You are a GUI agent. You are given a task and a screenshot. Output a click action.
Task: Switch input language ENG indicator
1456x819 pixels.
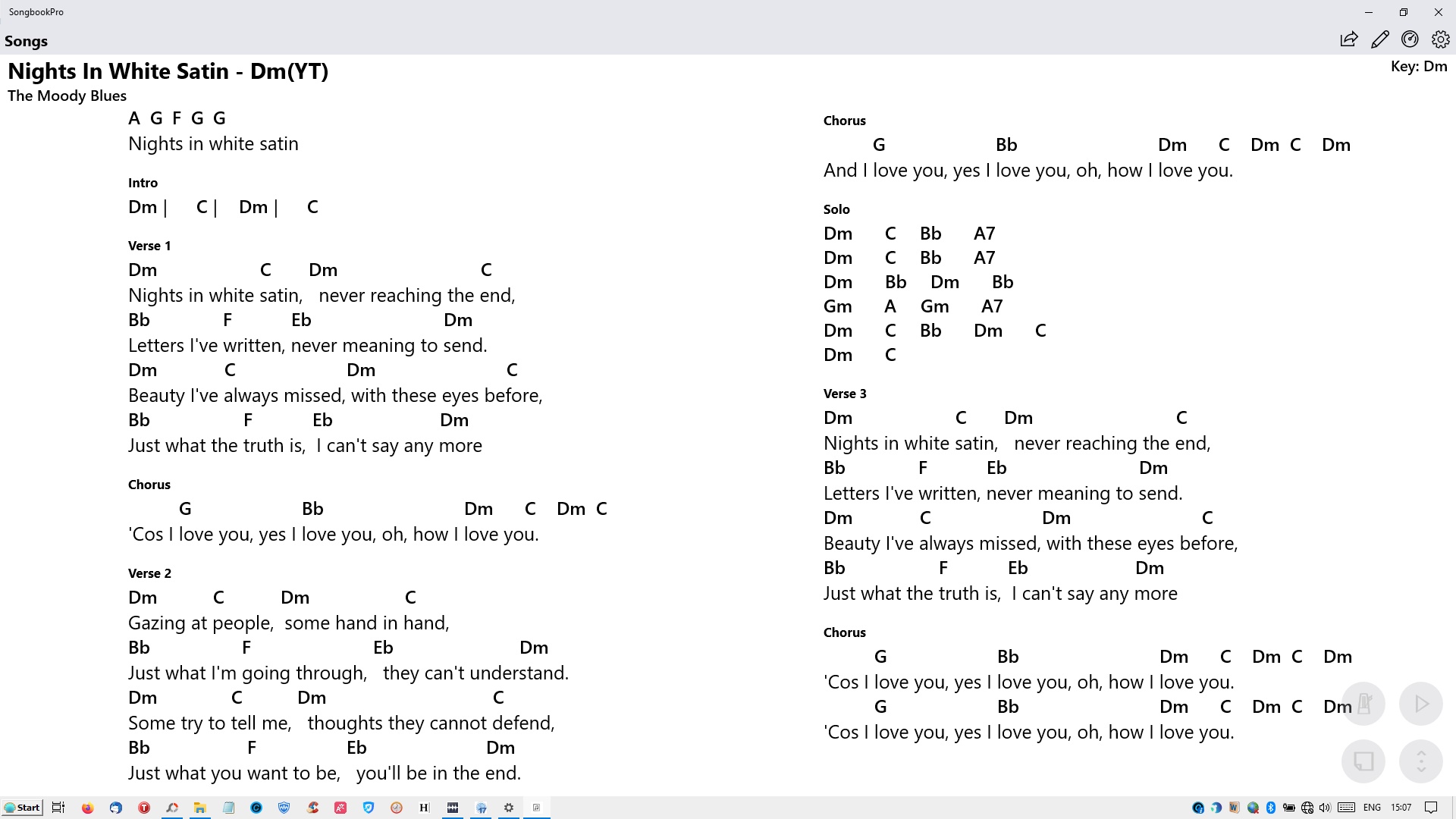[1372, 808]
